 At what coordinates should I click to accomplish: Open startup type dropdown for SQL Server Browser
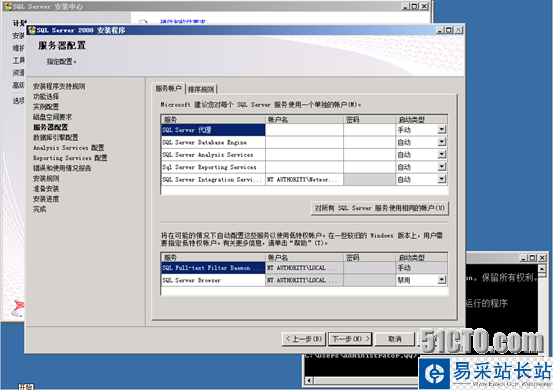[x=442, y=280]
